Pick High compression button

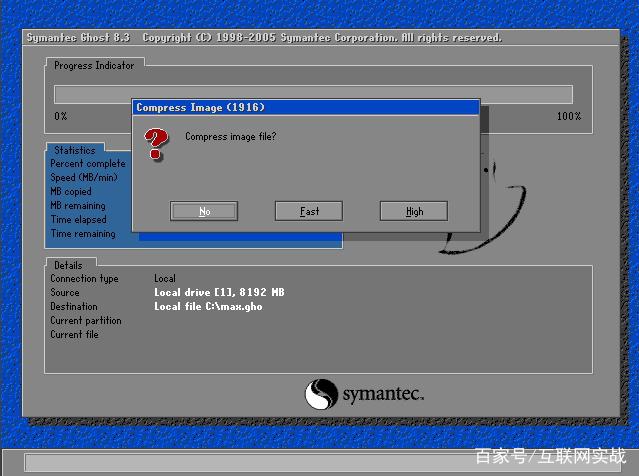414,211
